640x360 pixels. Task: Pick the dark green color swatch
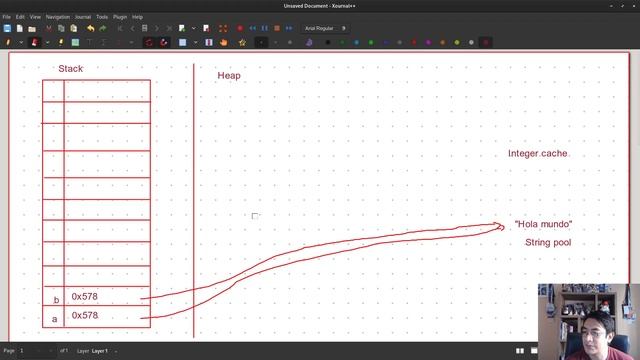pos(342,42)
